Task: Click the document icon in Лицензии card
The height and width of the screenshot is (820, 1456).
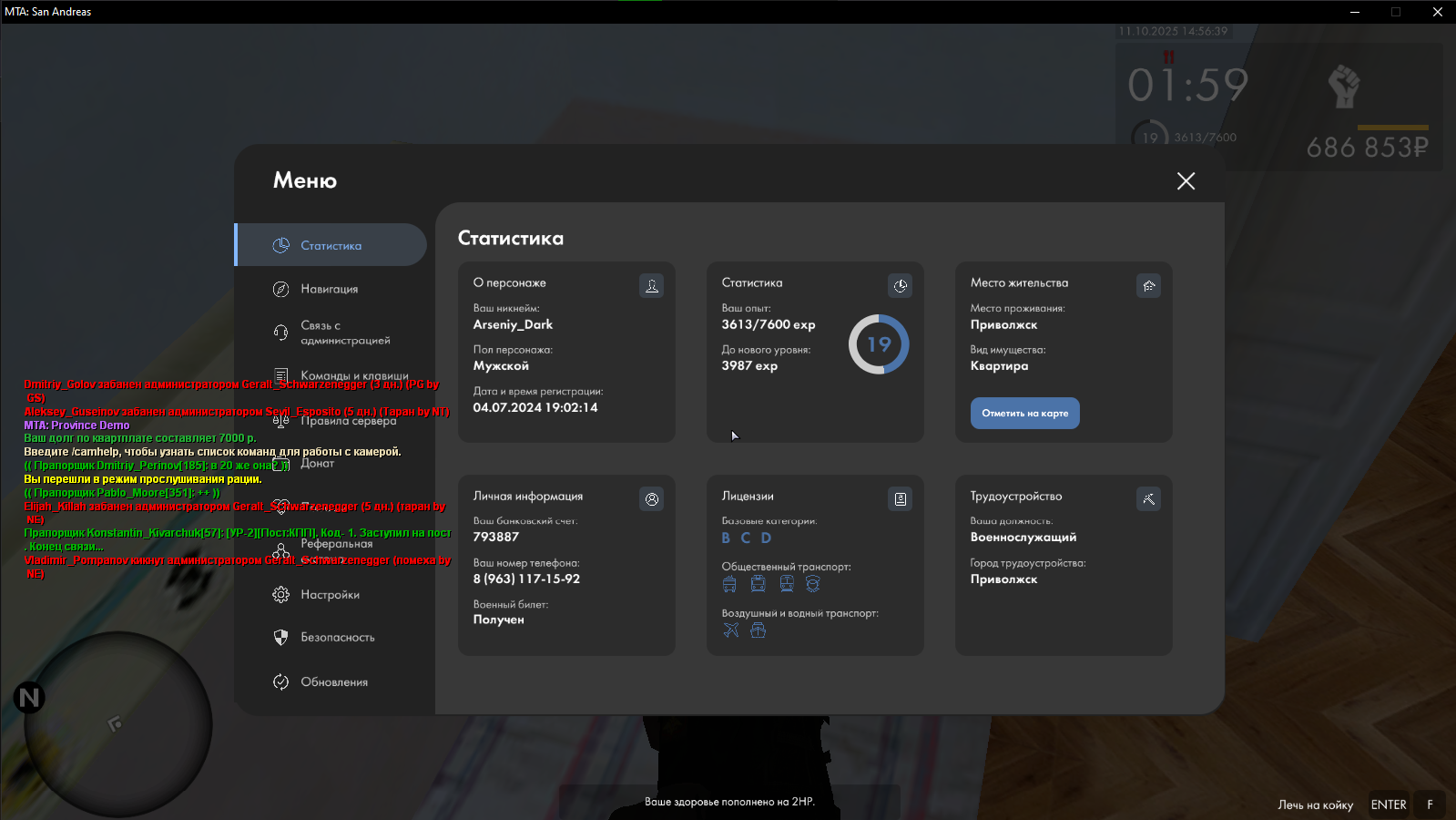Action: click(x=901, y=499)
